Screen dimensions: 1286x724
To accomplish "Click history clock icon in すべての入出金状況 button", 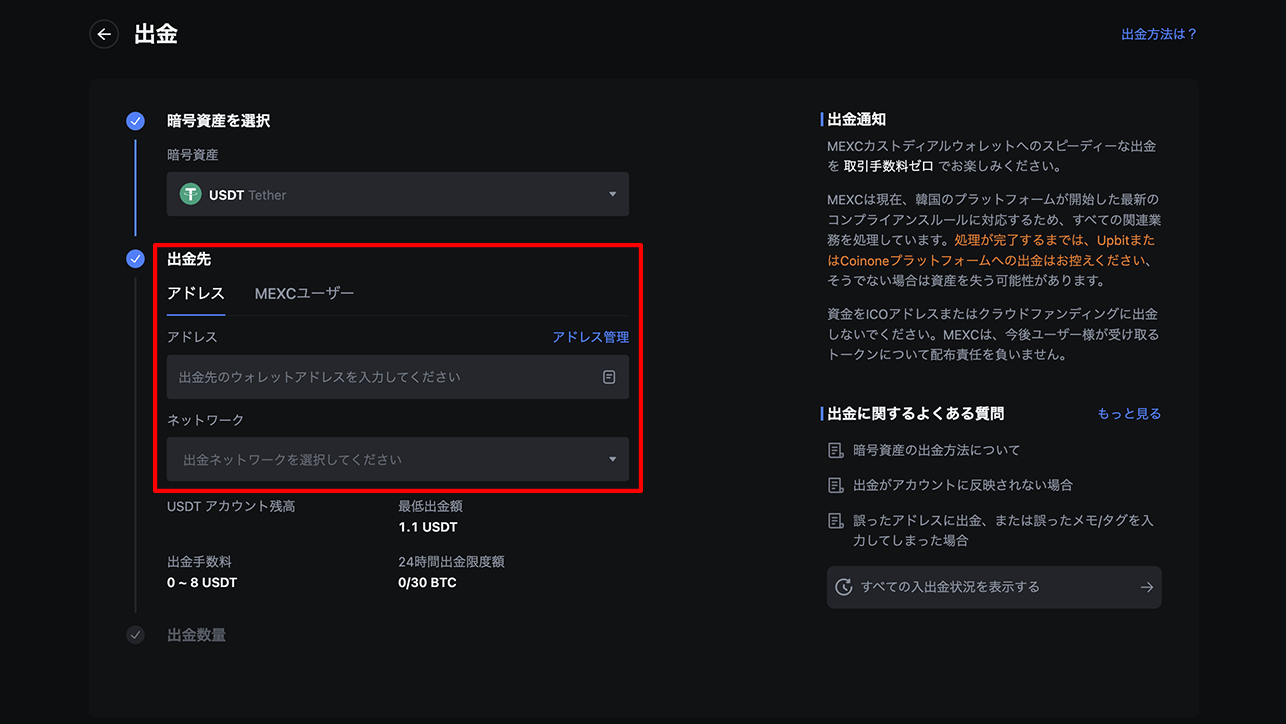I will click(x=844, y=587).
